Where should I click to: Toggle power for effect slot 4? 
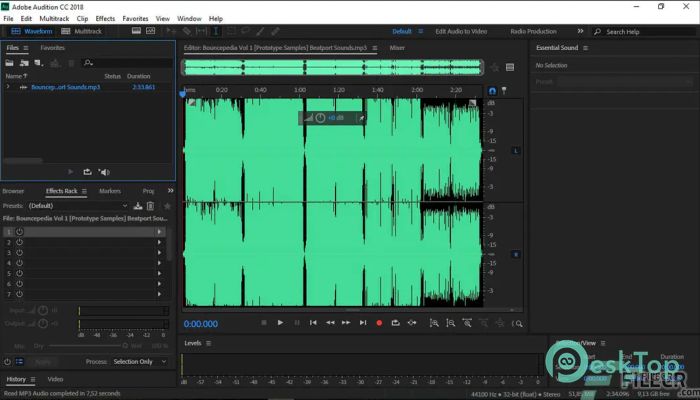tap(20, 263)
